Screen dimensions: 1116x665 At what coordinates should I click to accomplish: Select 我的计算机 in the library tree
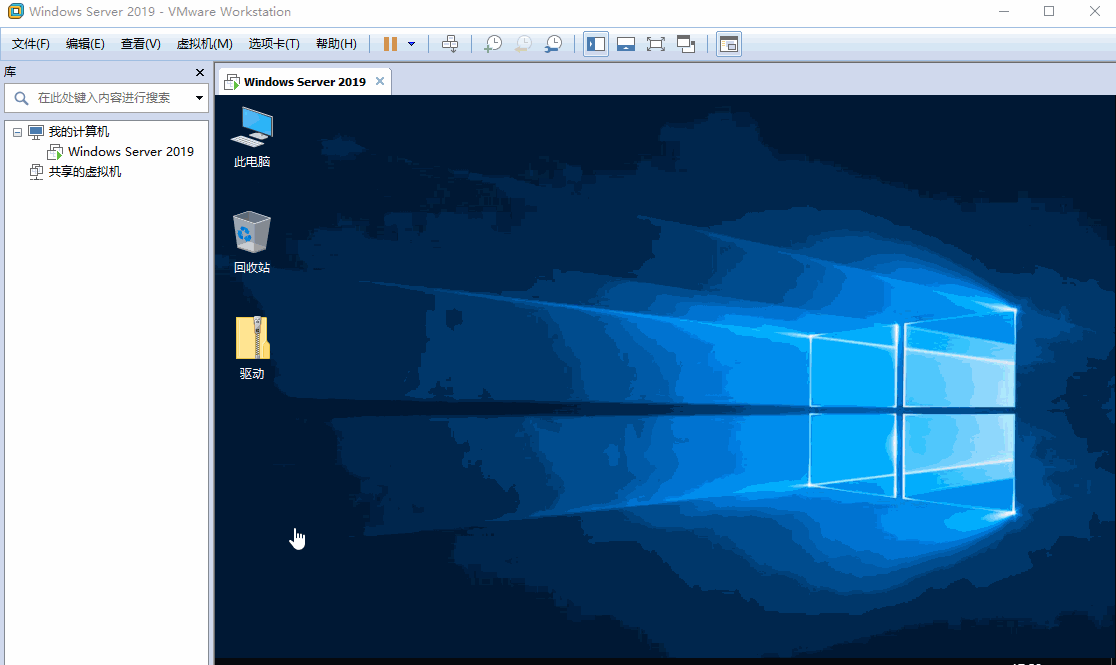79,132
